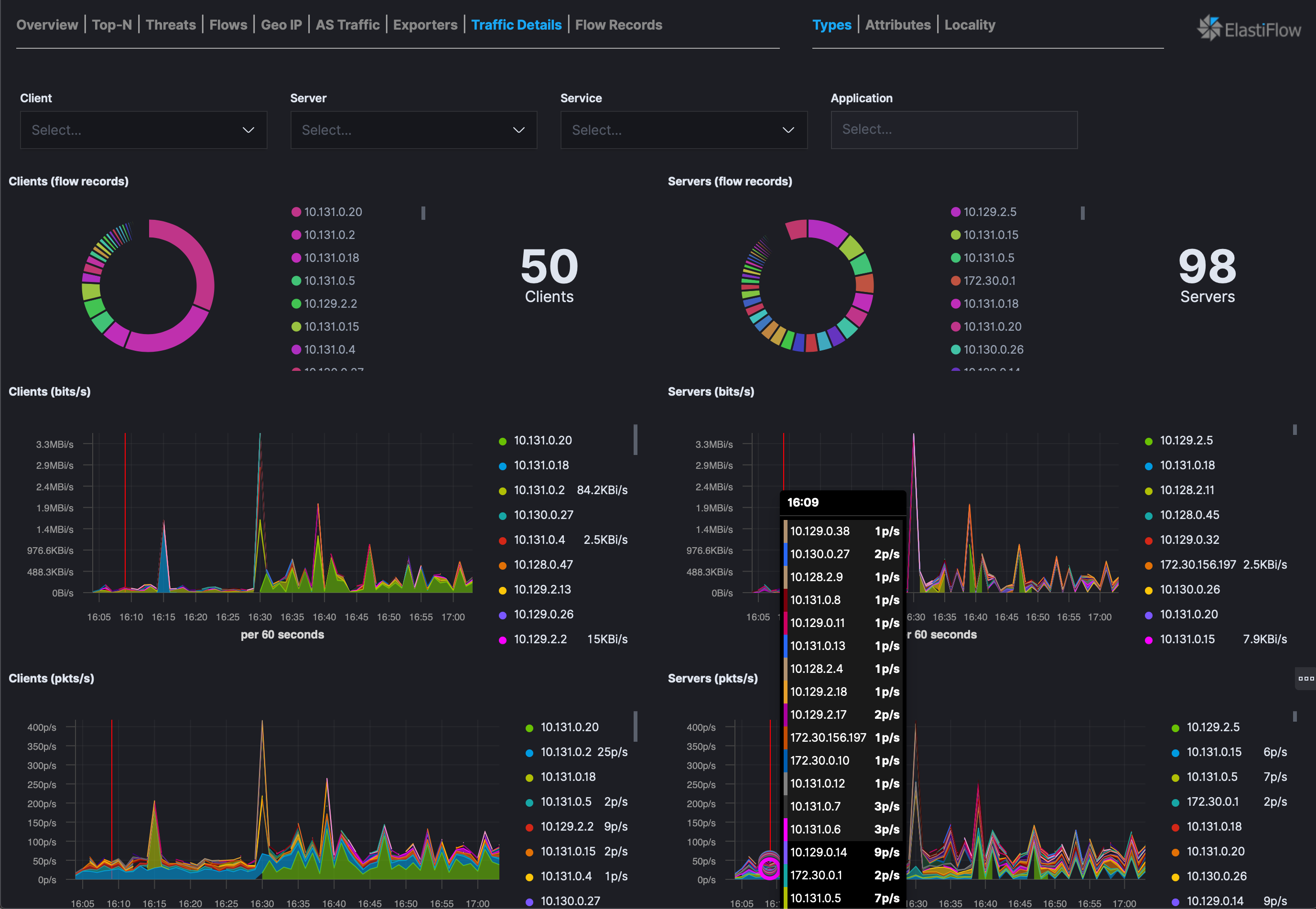Toggle 172.30.156.197 in Servers bits/s legend
The image size is (1316, 909).
[x=1197, y=564]
